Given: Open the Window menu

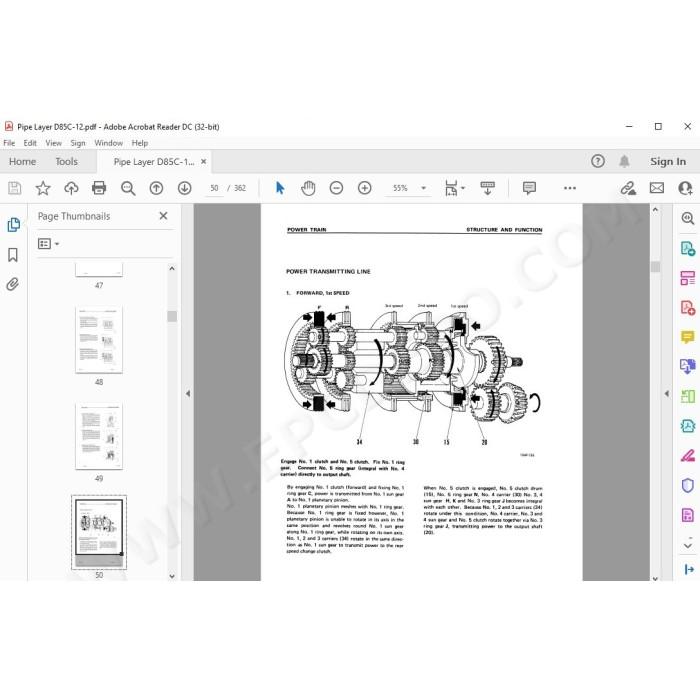Looking at the screenshot, I should click(x=108, y=143).
